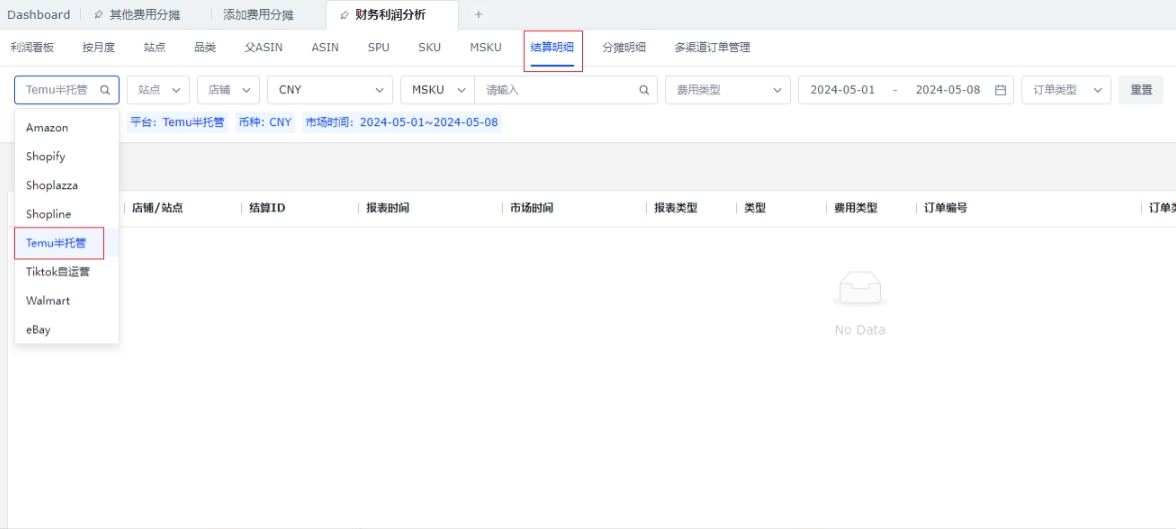The width and height of the screenshot is (1176, 529).
Task: Open the CNY currency dropdown
Action: (330, 89)
